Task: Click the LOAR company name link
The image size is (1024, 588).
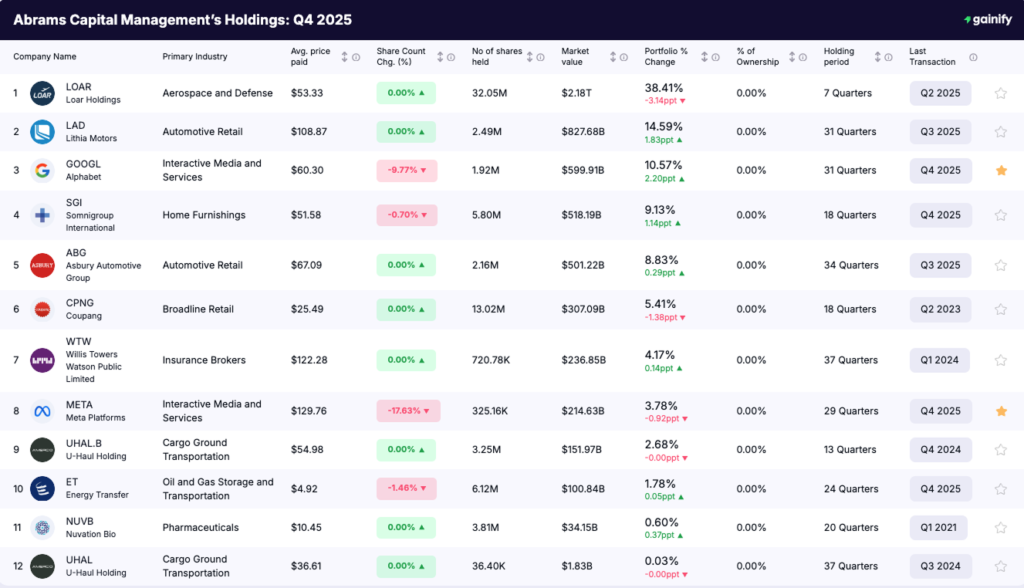Action: (x=81, y=87)
